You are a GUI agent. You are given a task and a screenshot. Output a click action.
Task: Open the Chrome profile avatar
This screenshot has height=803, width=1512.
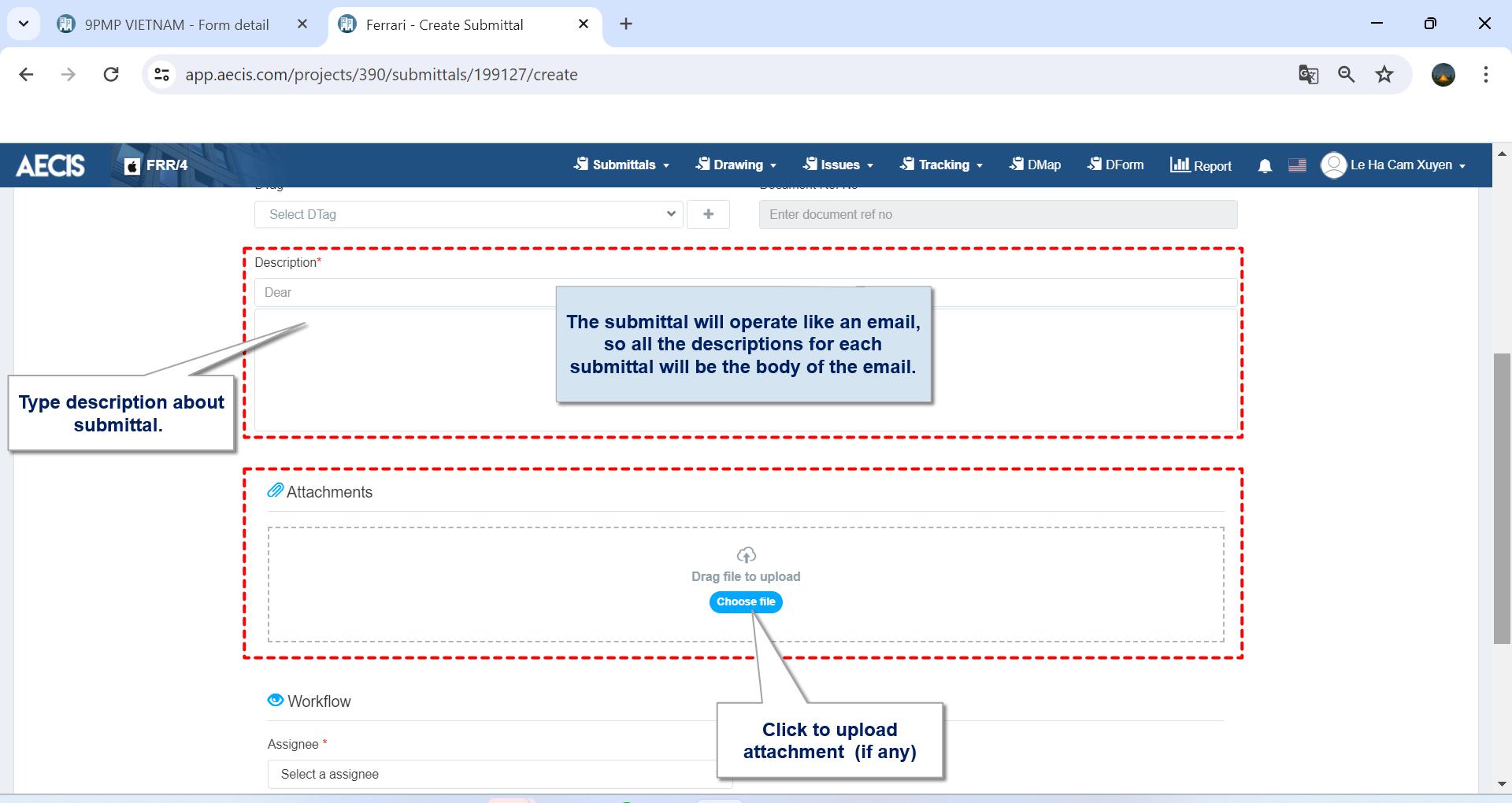[x=1443, y=75]
